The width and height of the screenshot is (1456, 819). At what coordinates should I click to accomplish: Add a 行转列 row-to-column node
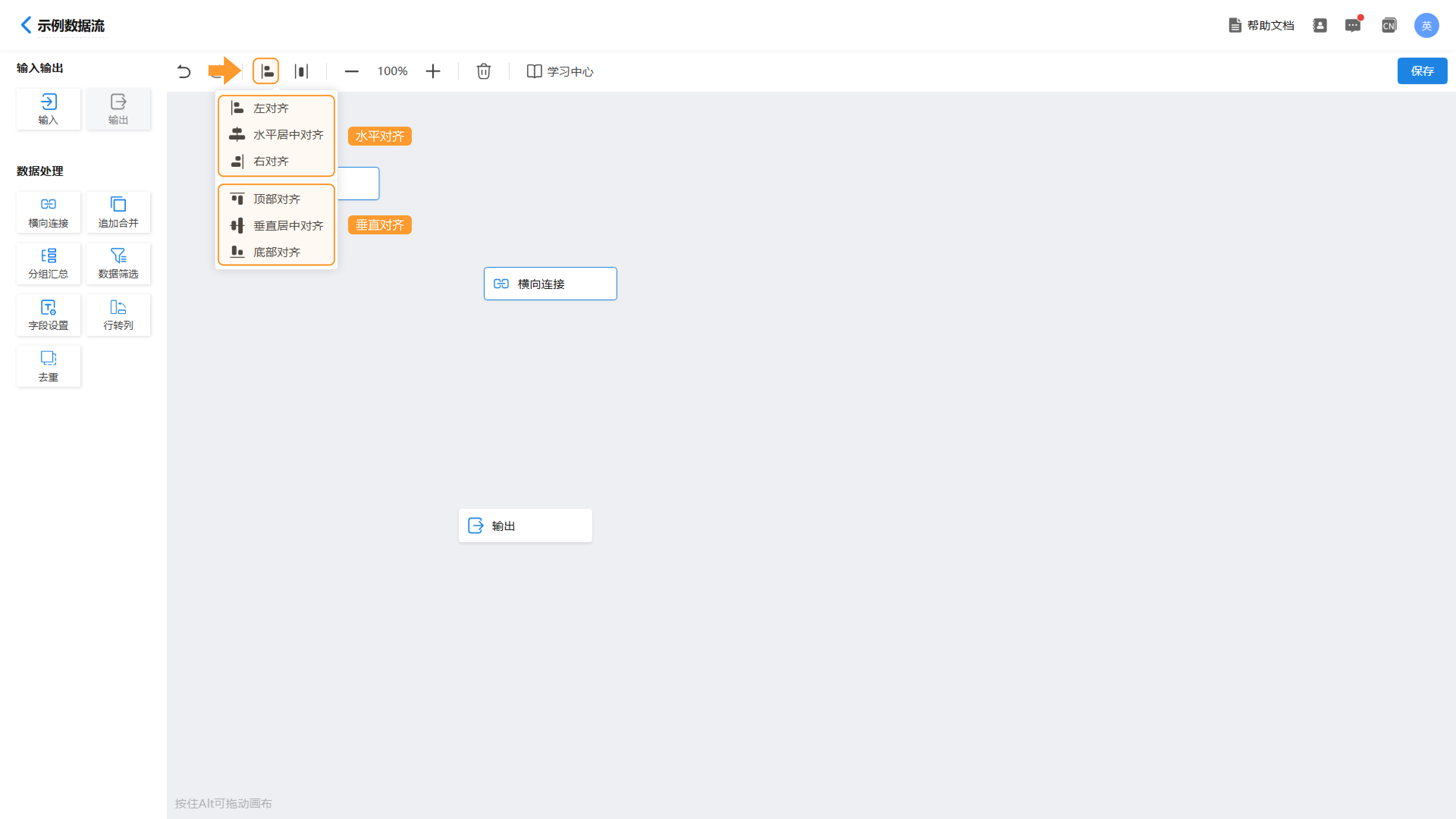[x=118, y=315]
